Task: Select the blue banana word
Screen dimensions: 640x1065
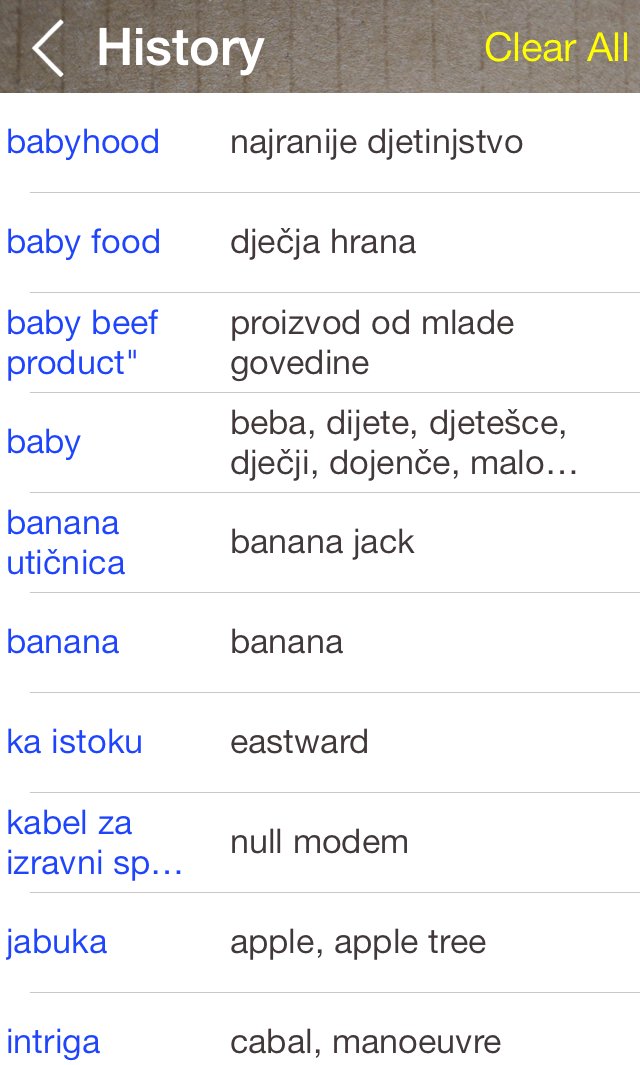Action: pyautogui.click(x=63, y=642)
